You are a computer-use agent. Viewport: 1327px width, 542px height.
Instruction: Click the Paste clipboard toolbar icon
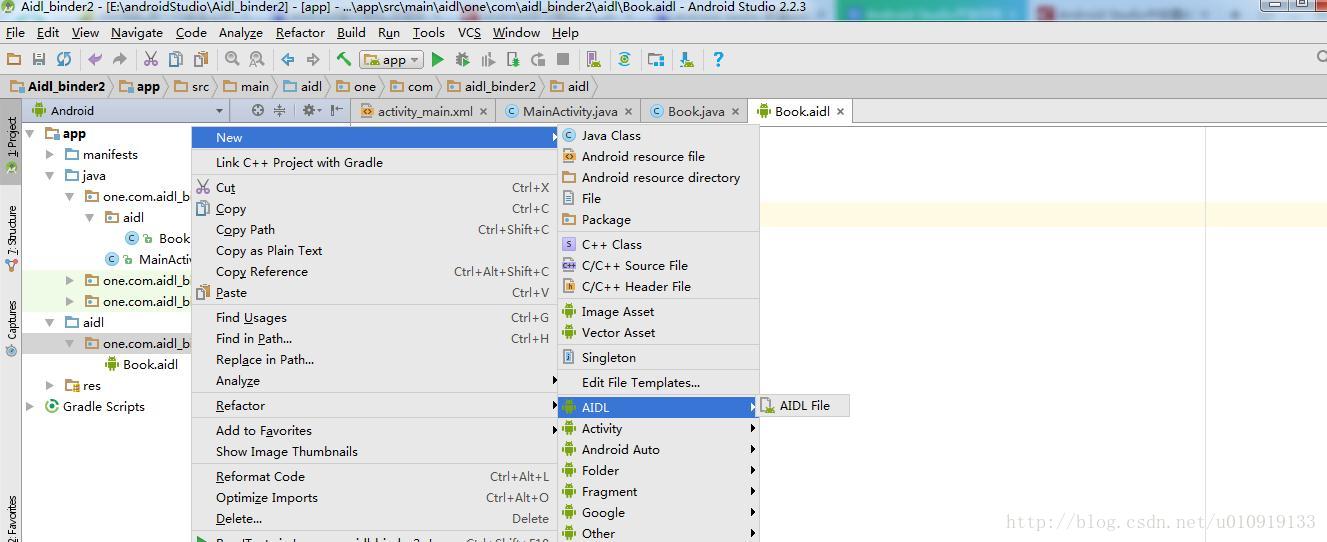pyautogui.click(x=201, y=60)
